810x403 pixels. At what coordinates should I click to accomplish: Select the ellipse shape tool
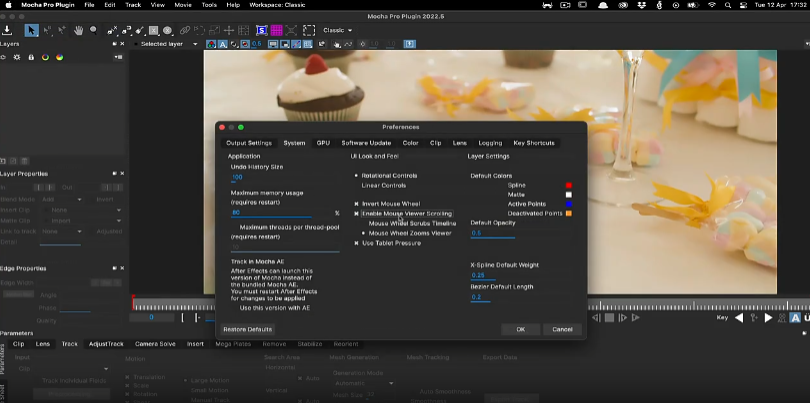coord(167,30)
